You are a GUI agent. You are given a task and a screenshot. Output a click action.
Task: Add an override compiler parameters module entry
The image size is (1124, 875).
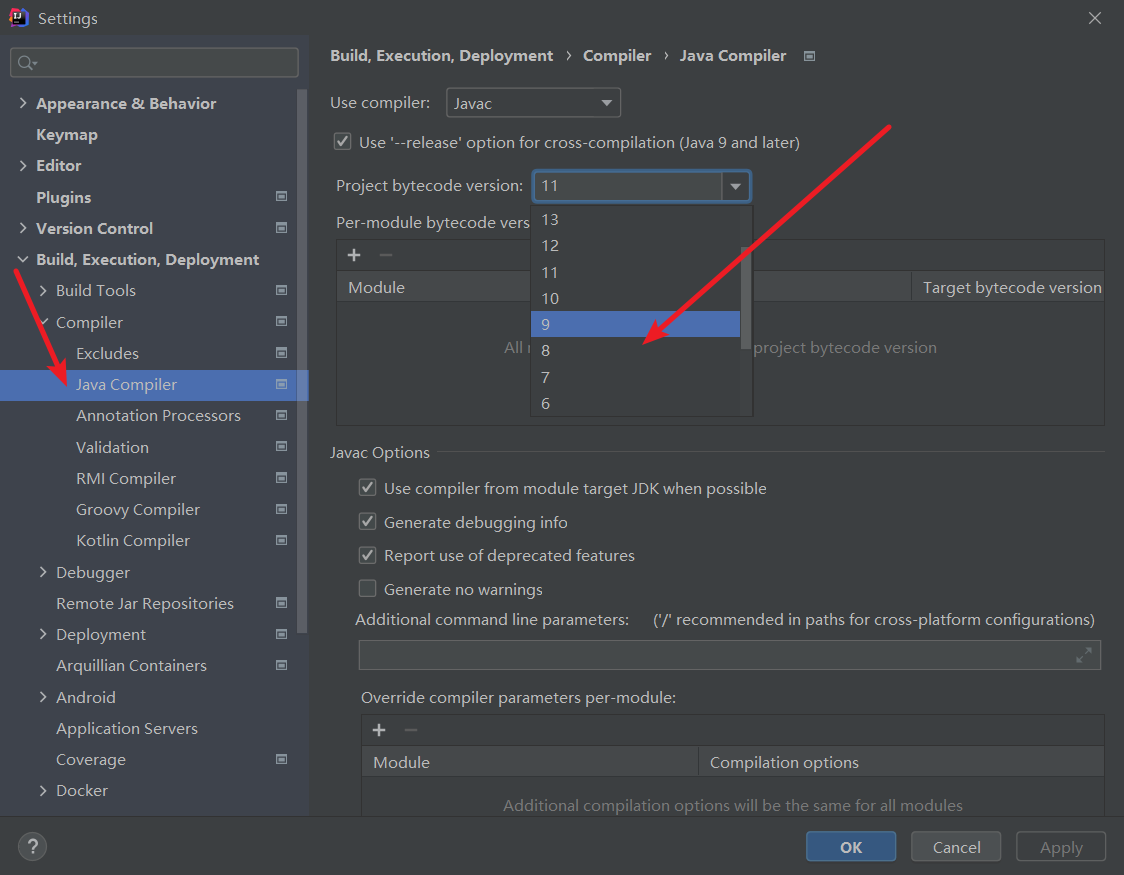379,730
